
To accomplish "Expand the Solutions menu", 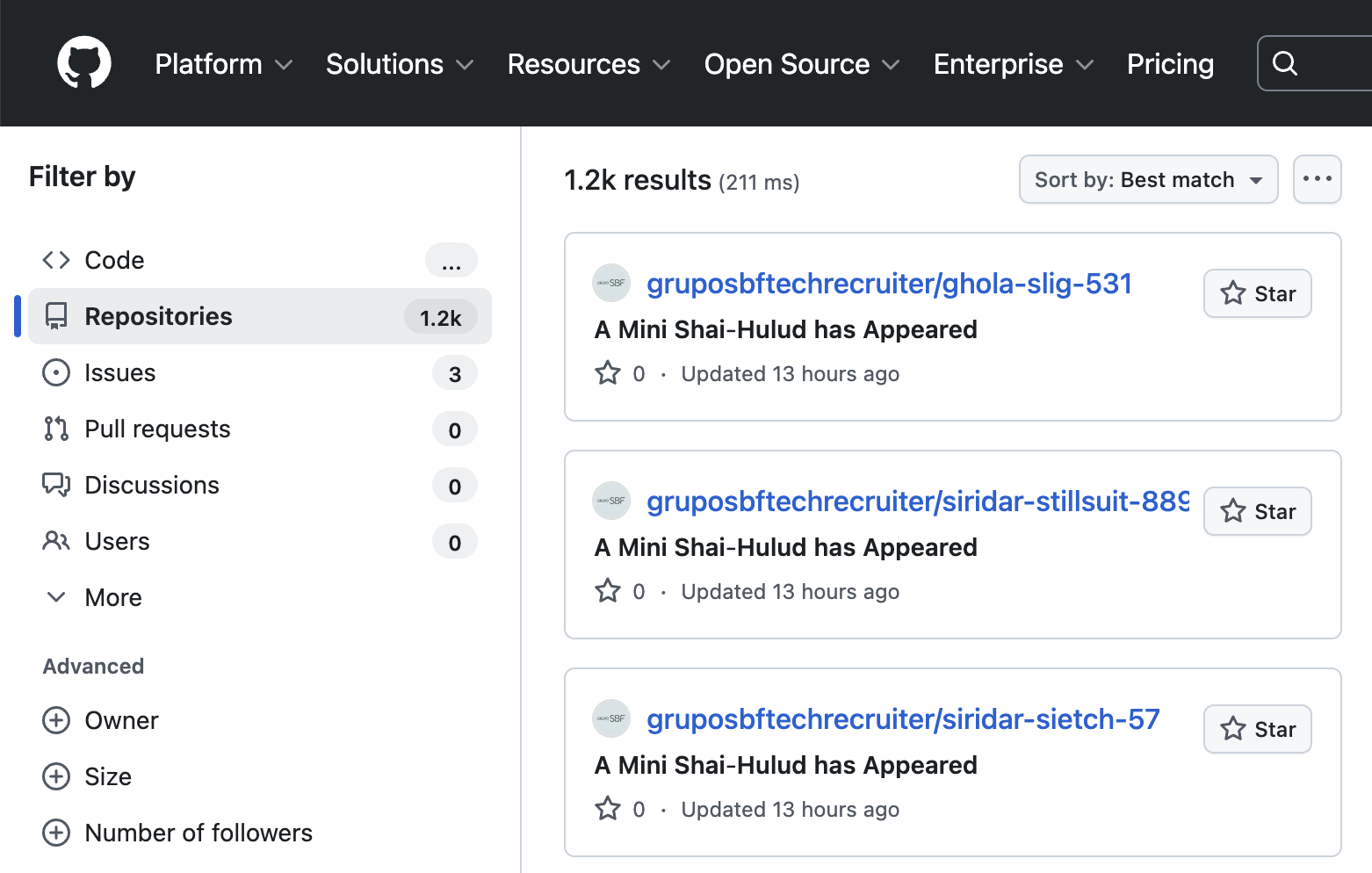I will pos(401,64).
